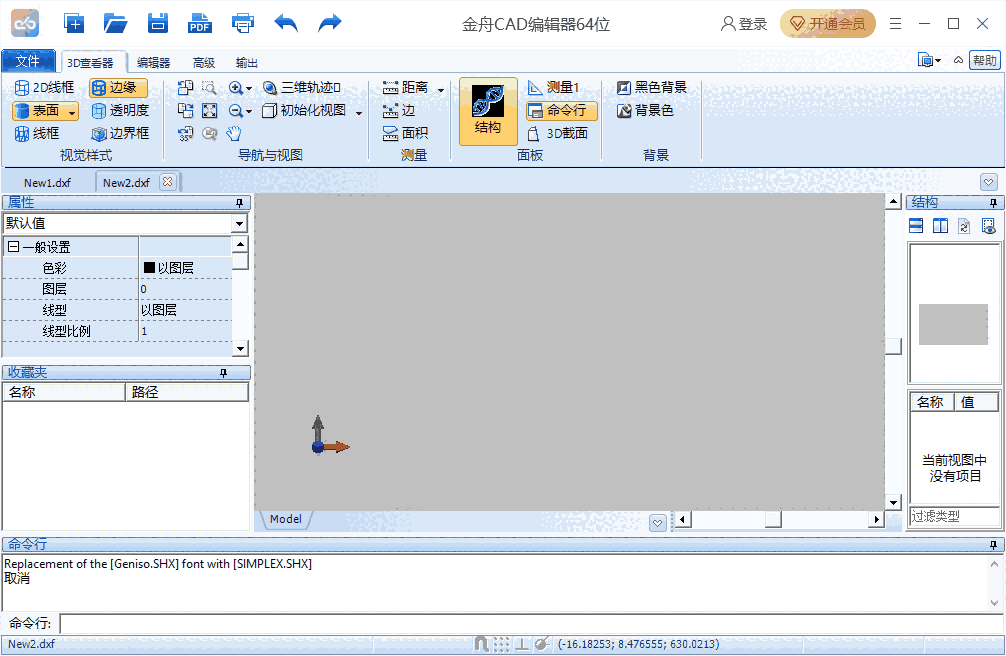
Task: Close the New2.dxf document tab
Action: coord(167,182)
